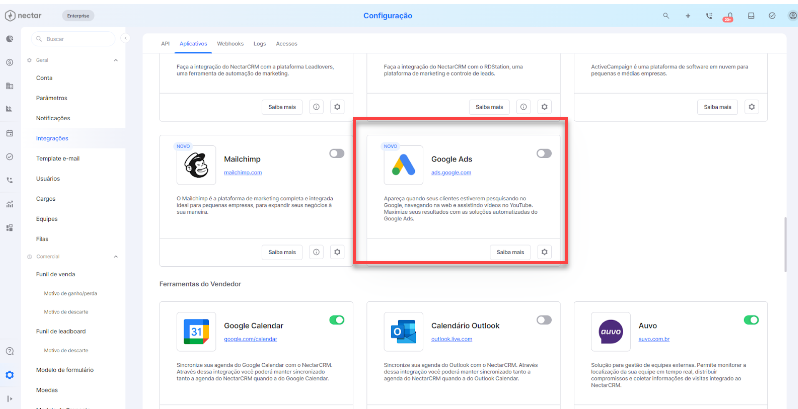Open the help question mark icon
This screenshot has height=409, width=798.
[10, 351]
